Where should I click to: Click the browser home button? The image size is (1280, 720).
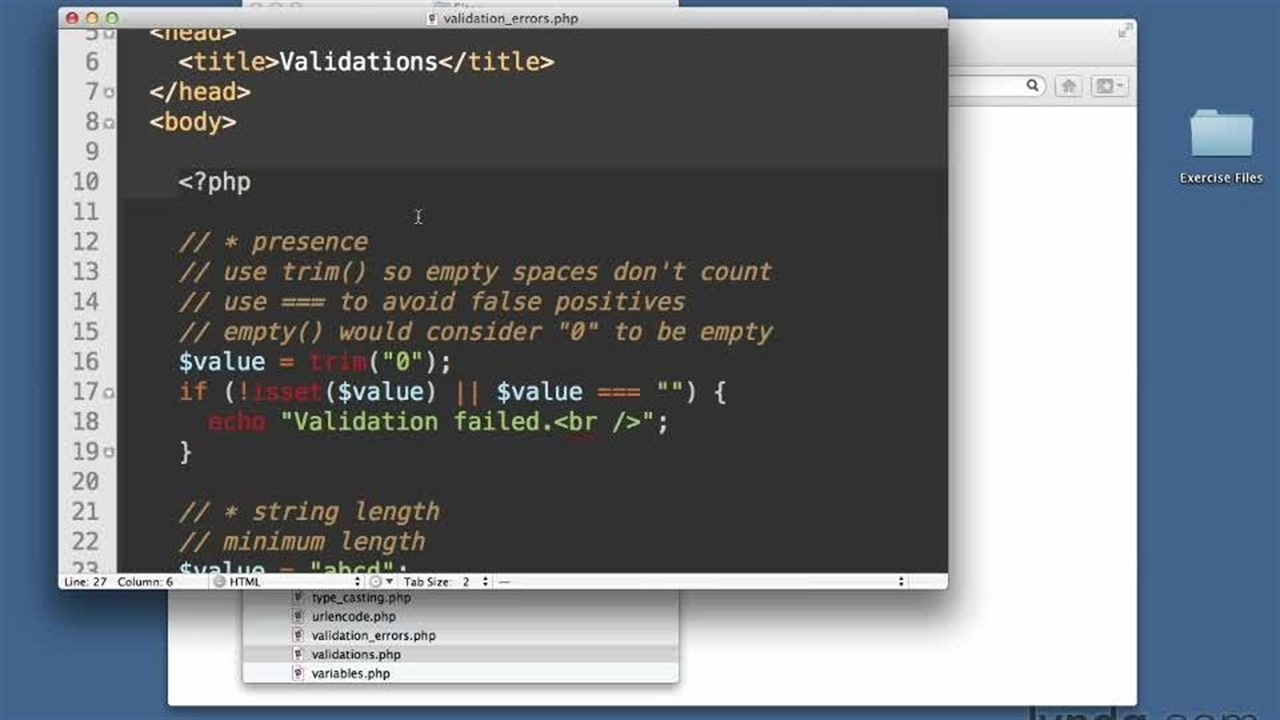(x=1068, y=87)
